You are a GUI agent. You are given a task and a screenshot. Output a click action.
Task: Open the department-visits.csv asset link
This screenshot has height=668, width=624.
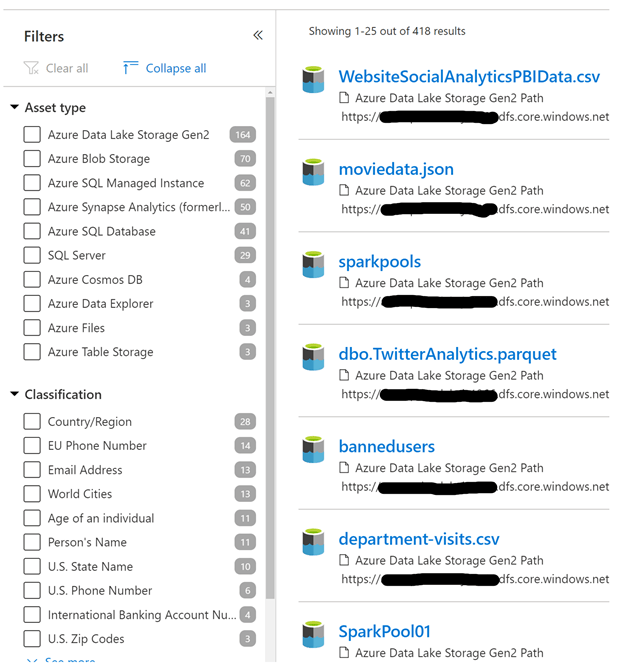point(419,539)
